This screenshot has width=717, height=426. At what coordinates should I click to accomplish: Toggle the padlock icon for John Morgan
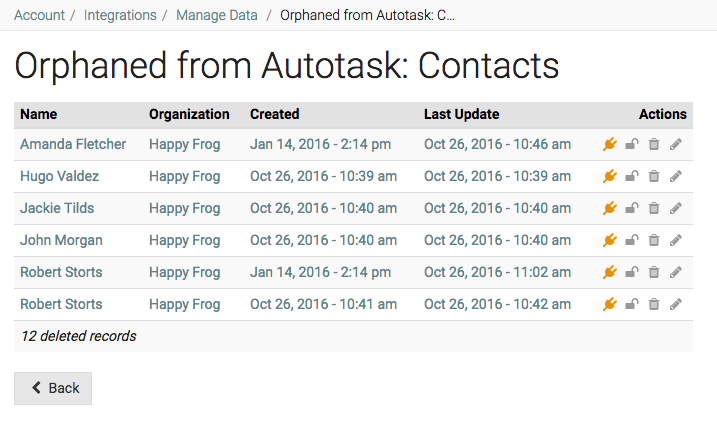pyautogui.click(x=632, y=241)
